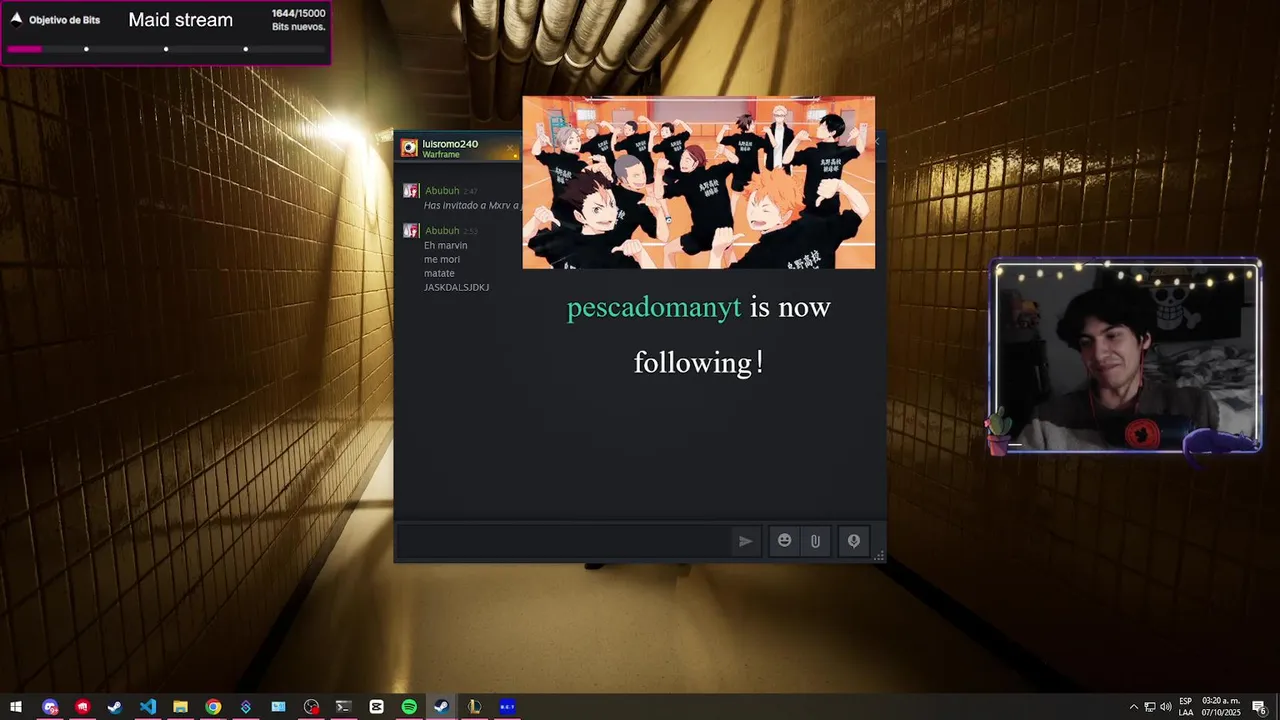Click the pescadomanyt follower name
The width and height of the screenshot is (1280, 720).
(x=654, y=308)
